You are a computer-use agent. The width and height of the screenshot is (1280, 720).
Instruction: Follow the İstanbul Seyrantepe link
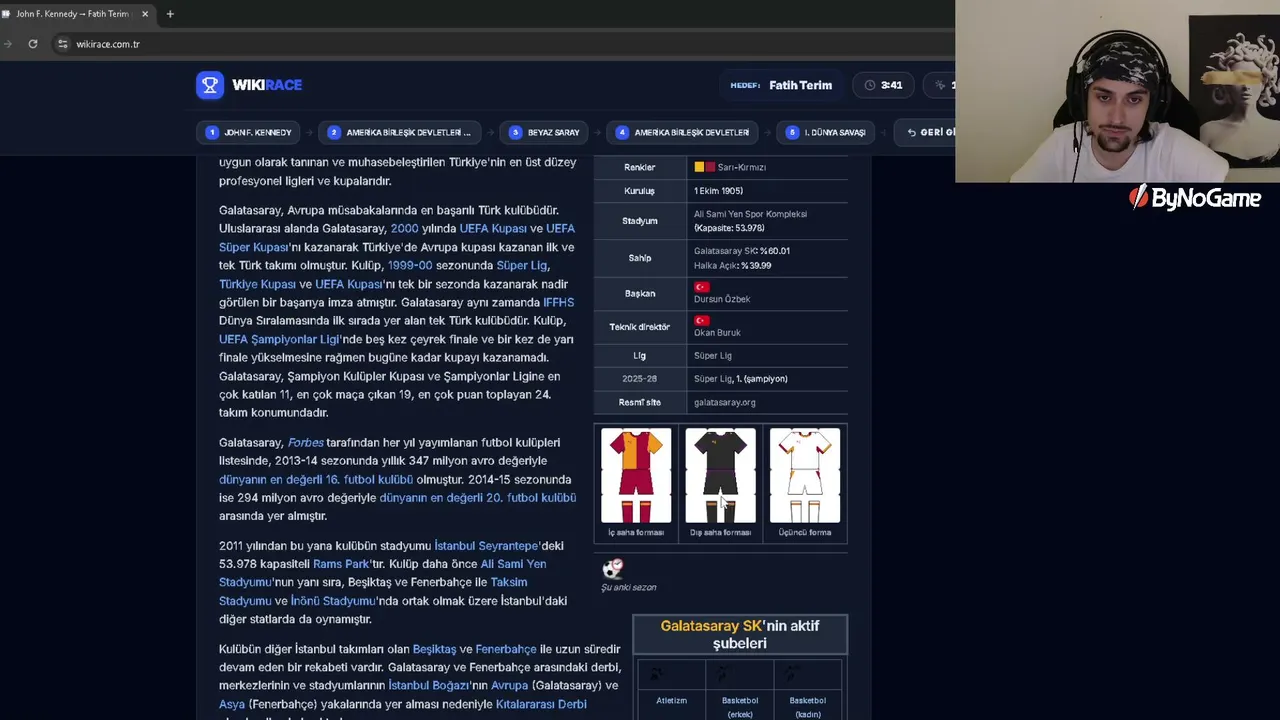pos(486,546)
